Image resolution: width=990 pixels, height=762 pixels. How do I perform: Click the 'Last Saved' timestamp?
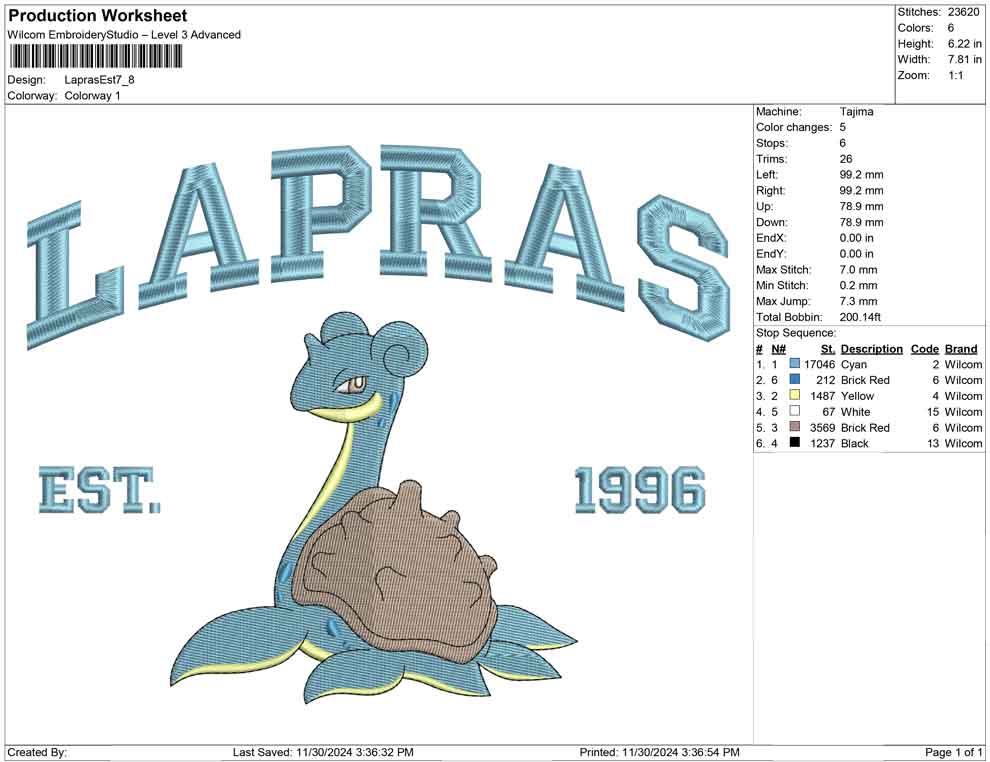(323, 752)
